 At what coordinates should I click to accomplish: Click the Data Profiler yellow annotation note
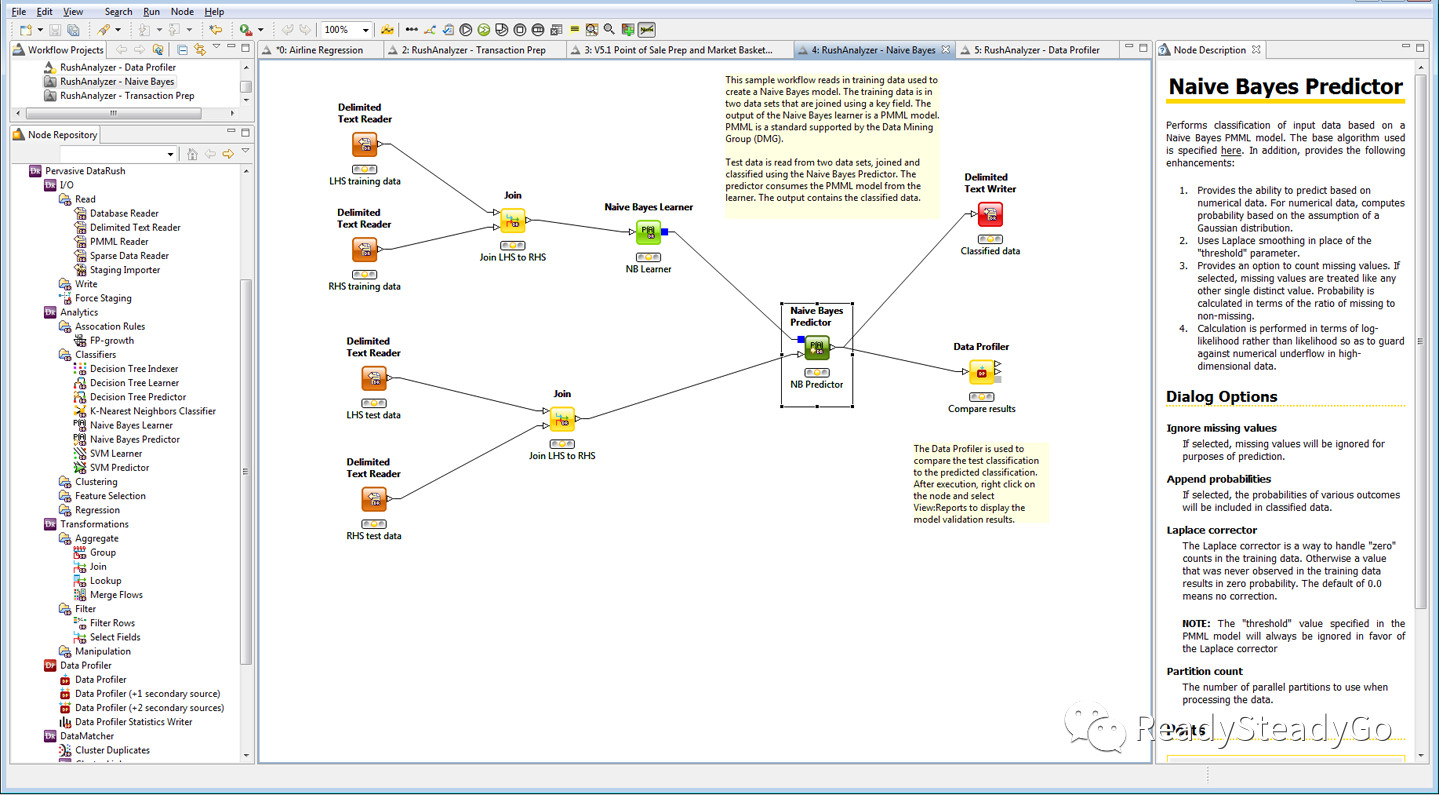[x=979, y=483]
